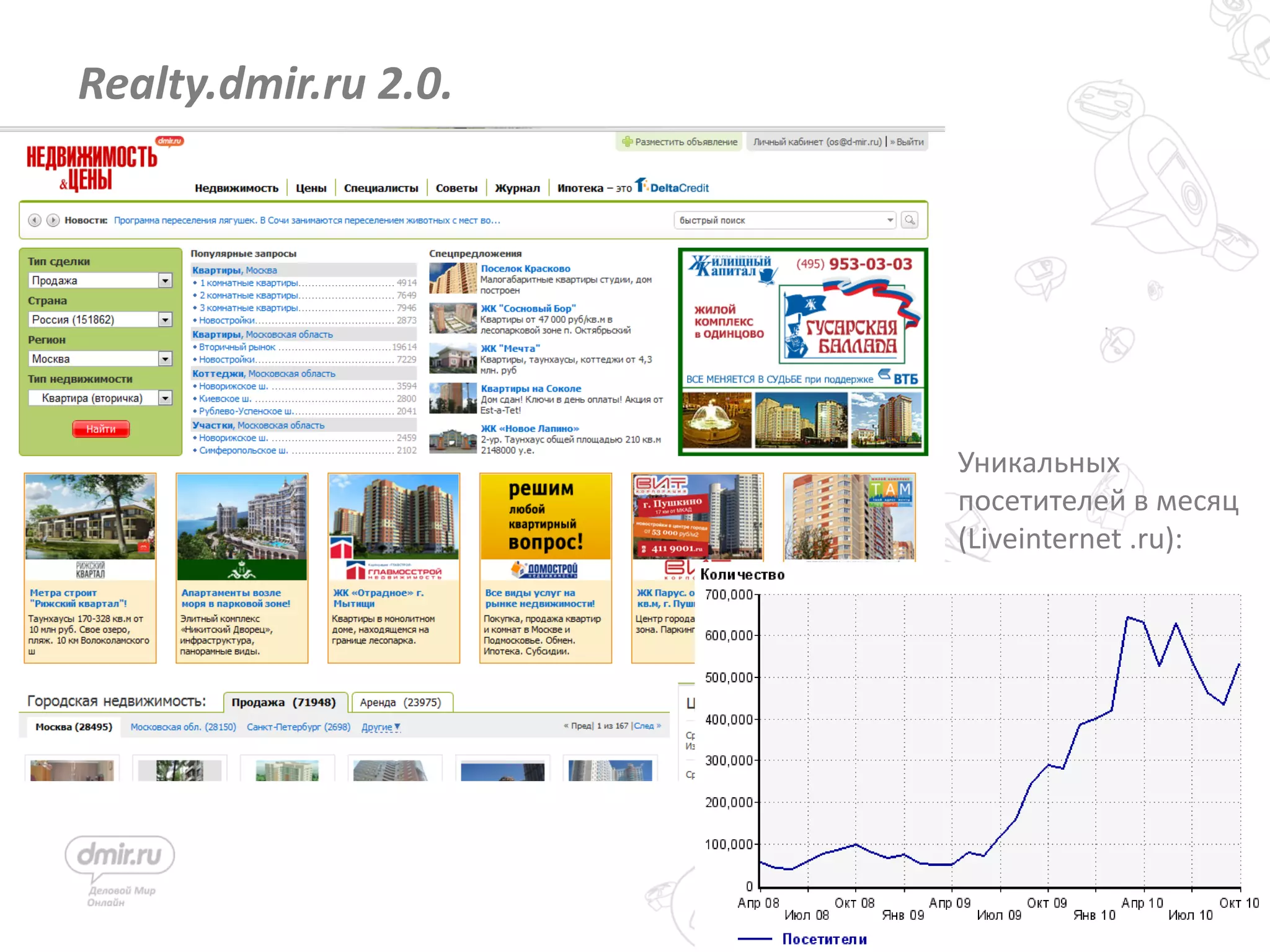This screenshot has height=952, width=1270.
Task: Open 2 комнатные квартиры query
Action: click(249, 295)
